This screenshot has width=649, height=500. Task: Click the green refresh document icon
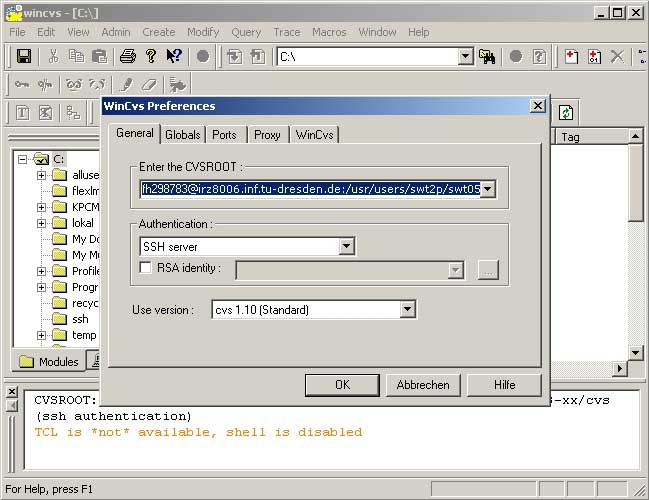pos(566,113)
